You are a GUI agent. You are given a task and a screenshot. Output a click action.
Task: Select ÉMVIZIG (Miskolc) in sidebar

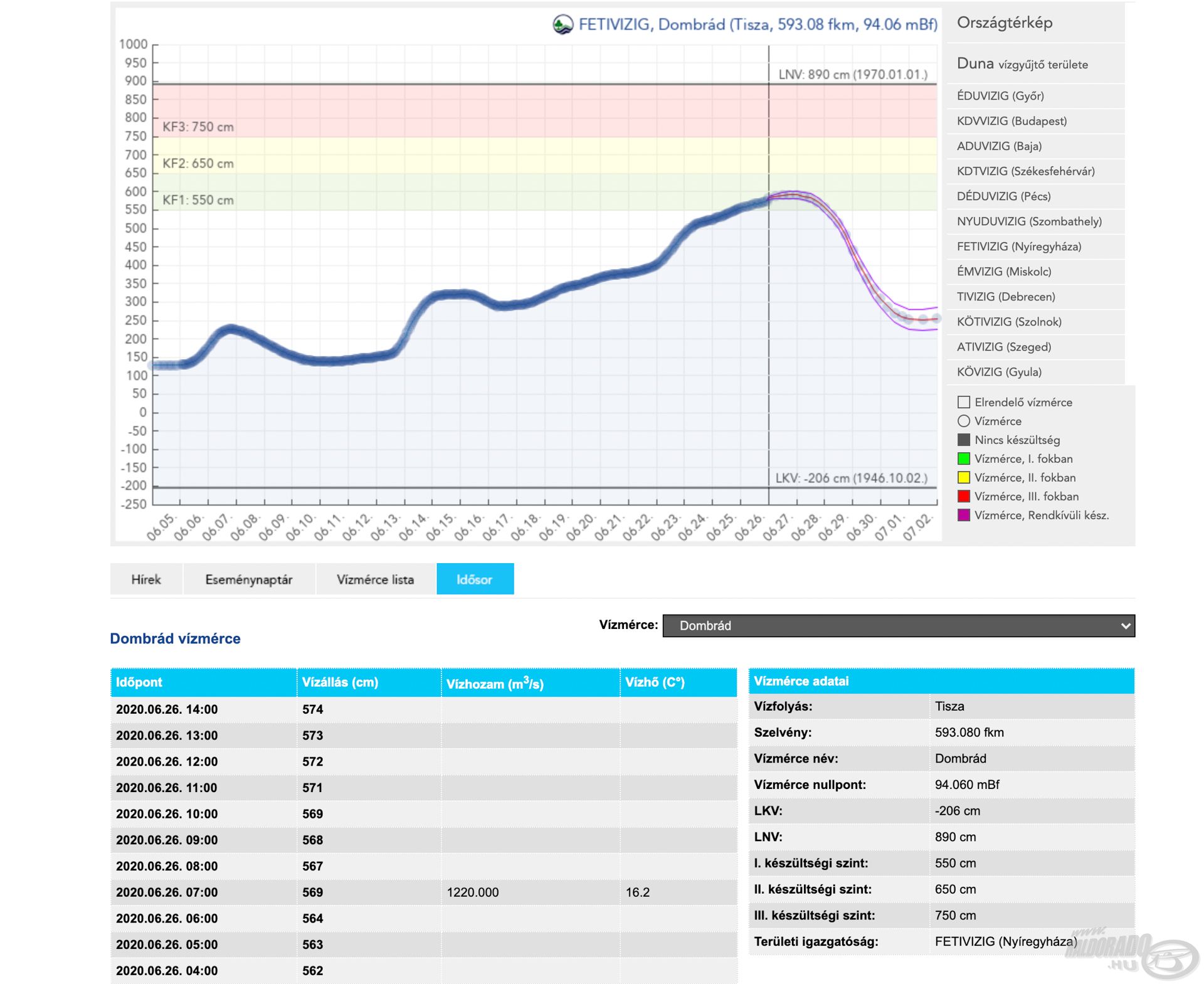point(1004,272)
